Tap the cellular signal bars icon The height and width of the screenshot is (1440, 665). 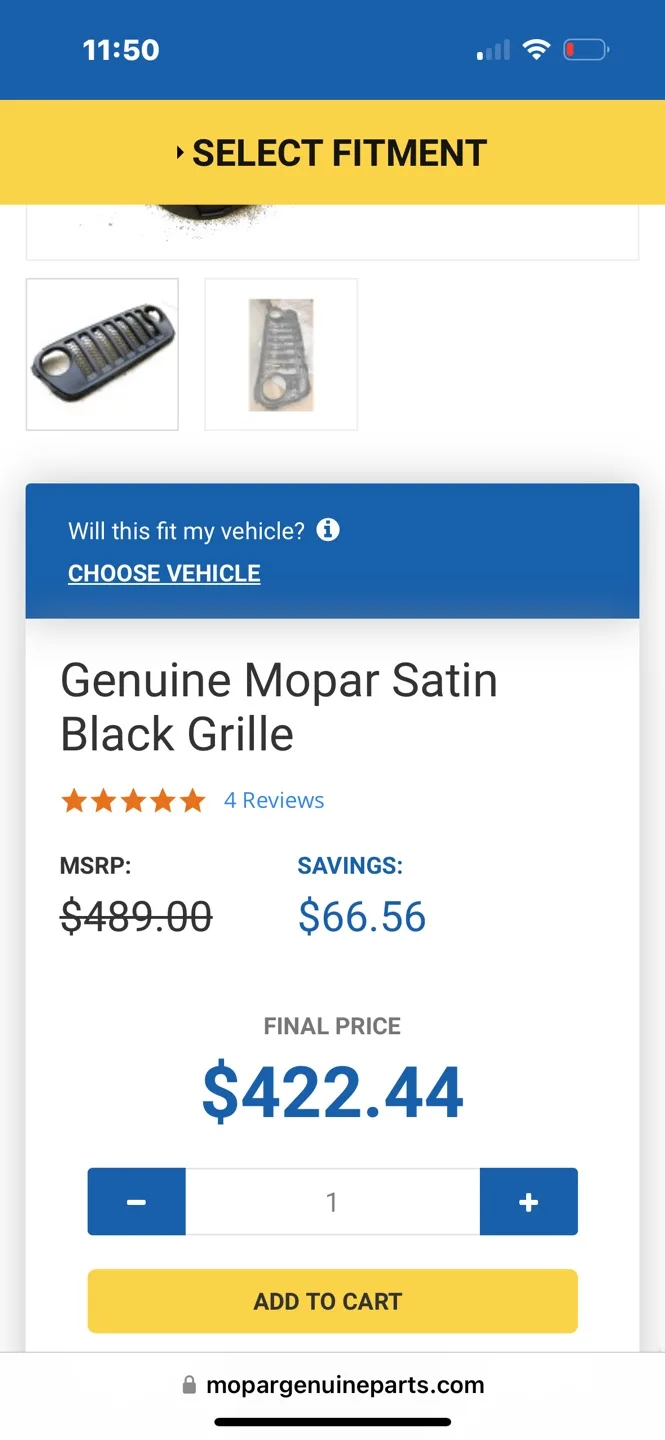click(x=493, y=50)
